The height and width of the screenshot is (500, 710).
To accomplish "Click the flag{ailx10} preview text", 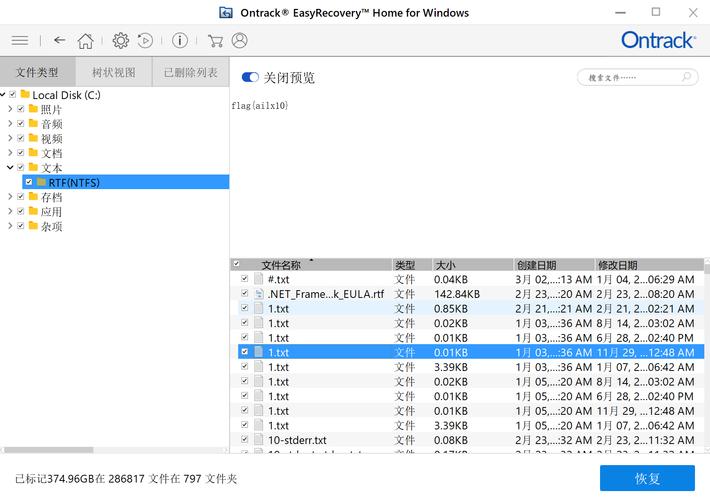I will [x=259, y=106].
